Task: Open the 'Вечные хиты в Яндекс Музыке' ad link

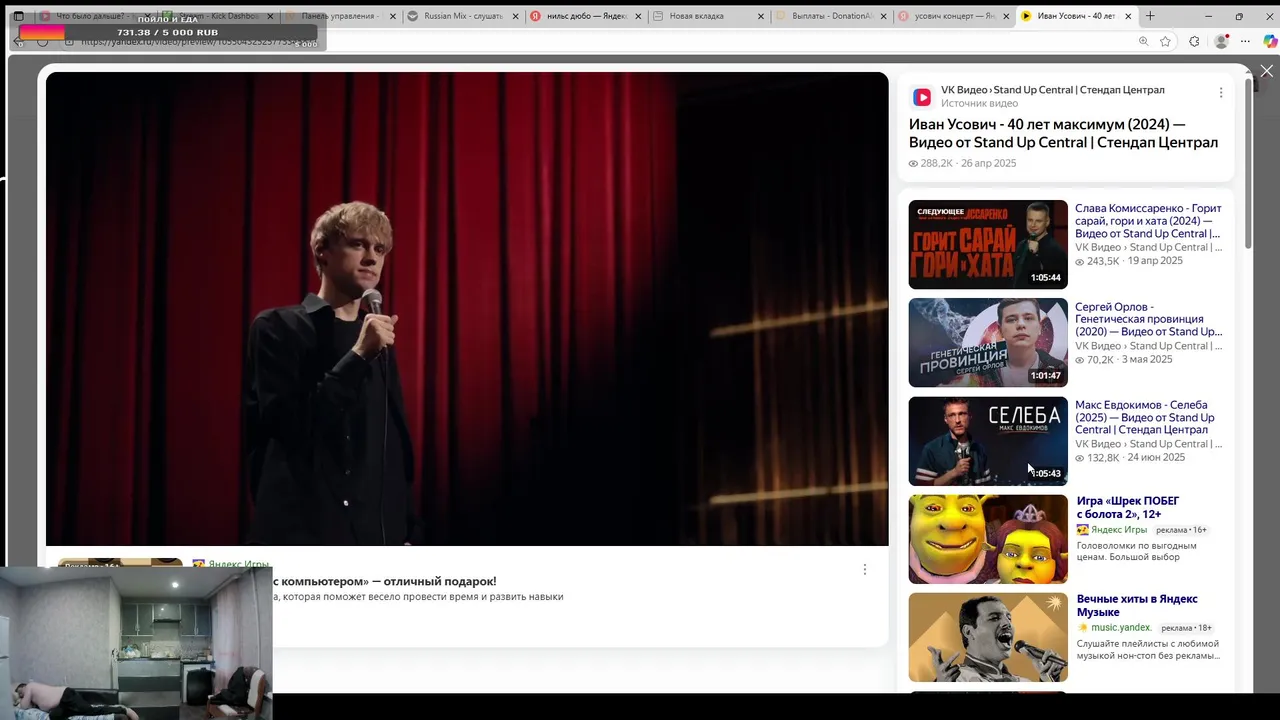Action: point(1137,605)
